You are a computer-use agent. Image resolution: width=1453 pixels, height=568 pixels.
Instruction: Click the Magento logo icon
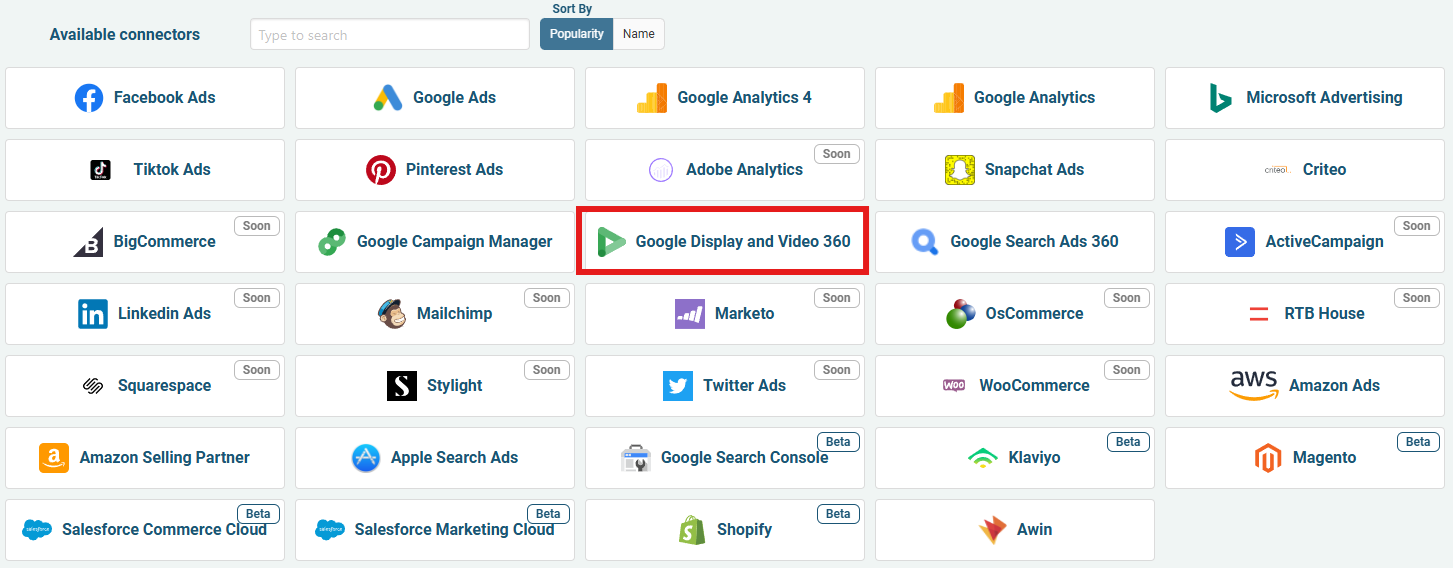point(1268,458)
